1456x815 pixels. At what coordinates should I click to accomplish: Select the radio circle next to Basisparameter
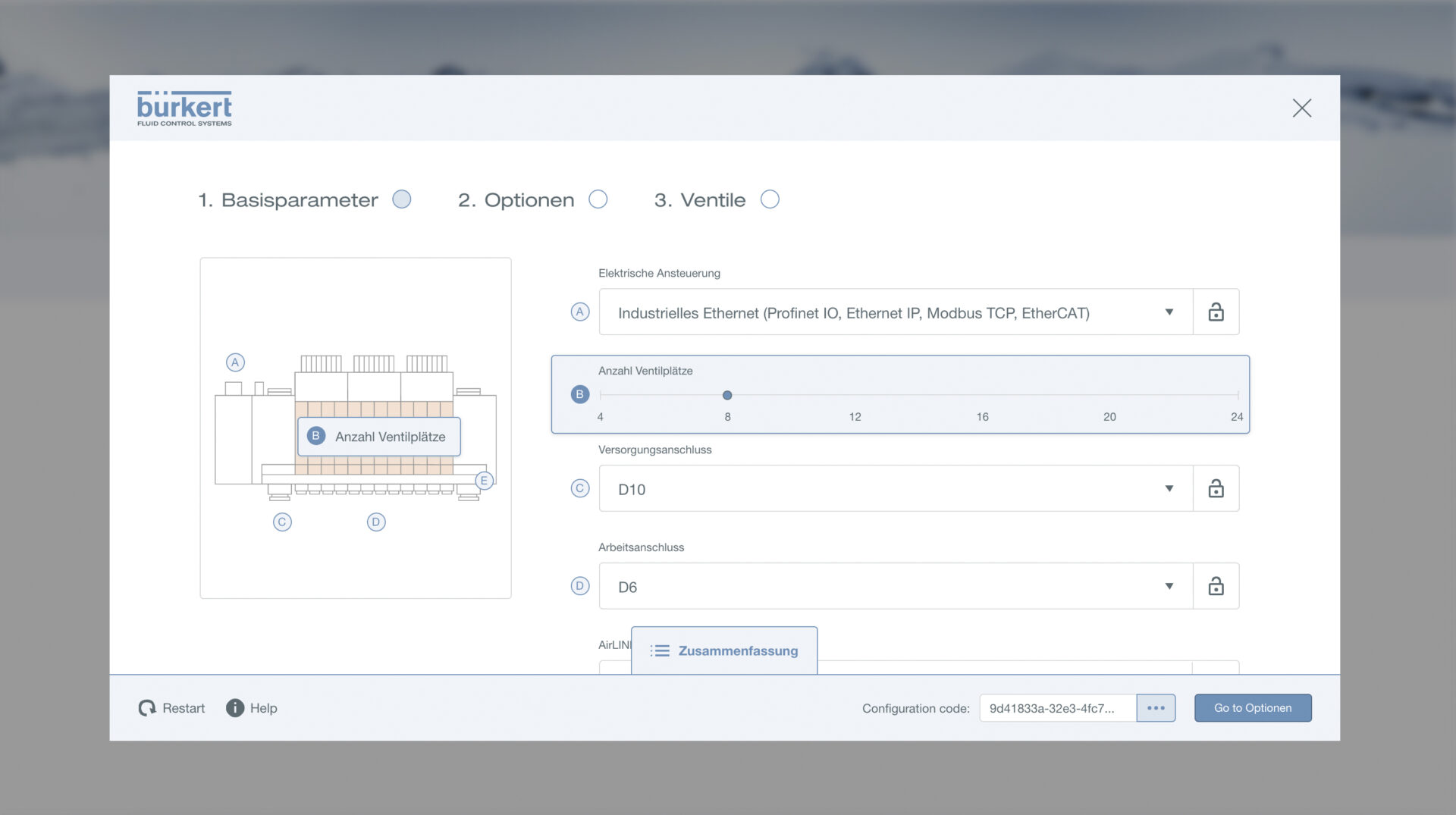pos(401,199)
